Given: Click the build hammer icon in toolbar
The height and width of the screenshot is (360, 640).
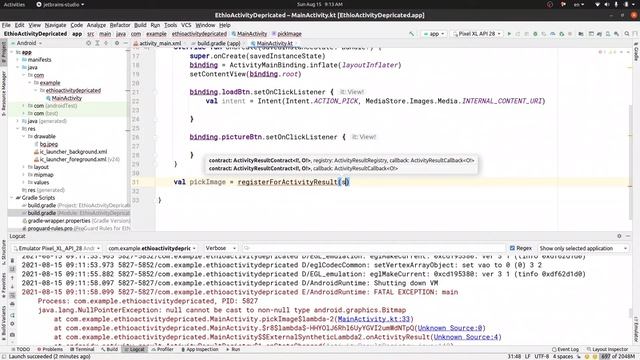Looking at the screenshot, I should pyautogui.click(x=411, y=34).
